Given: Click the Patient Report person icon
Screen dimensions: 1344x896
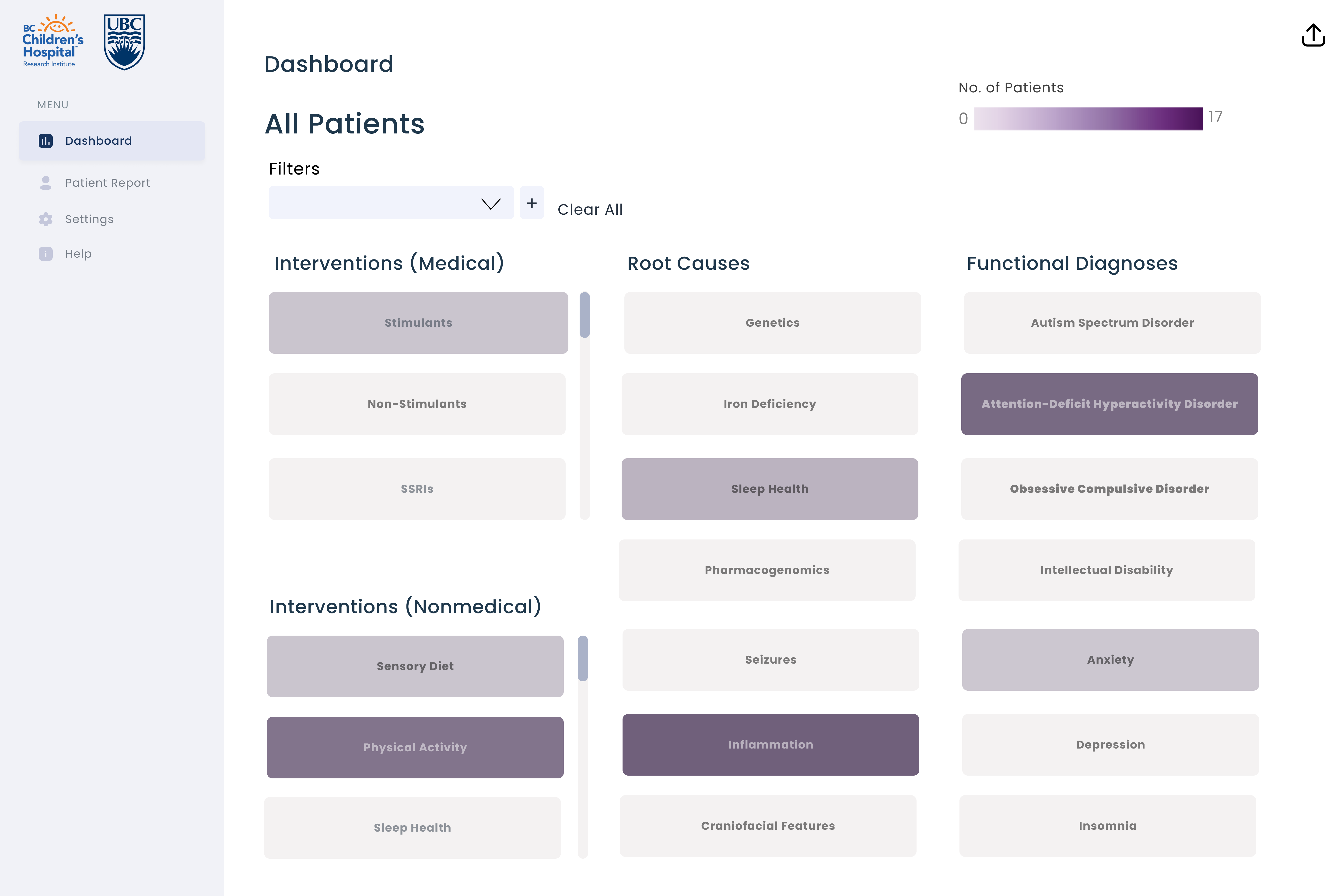Looking at the screenshot, I should (46, 183).
